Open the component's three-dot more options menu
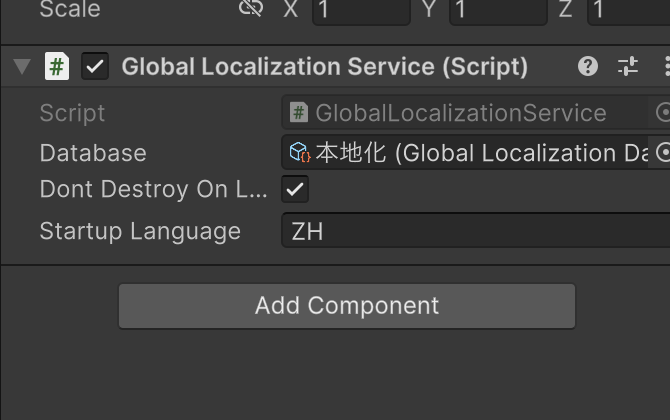 [665, 67]
